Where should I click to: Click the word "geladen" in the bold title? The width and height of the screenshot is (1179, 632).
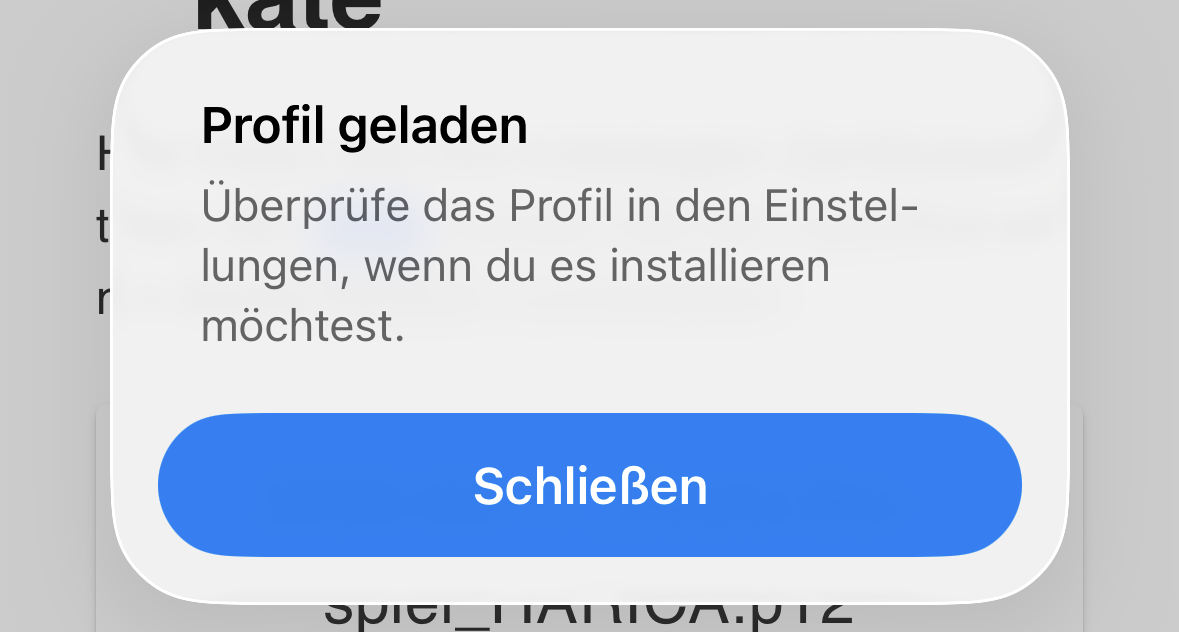click(432, 125)
